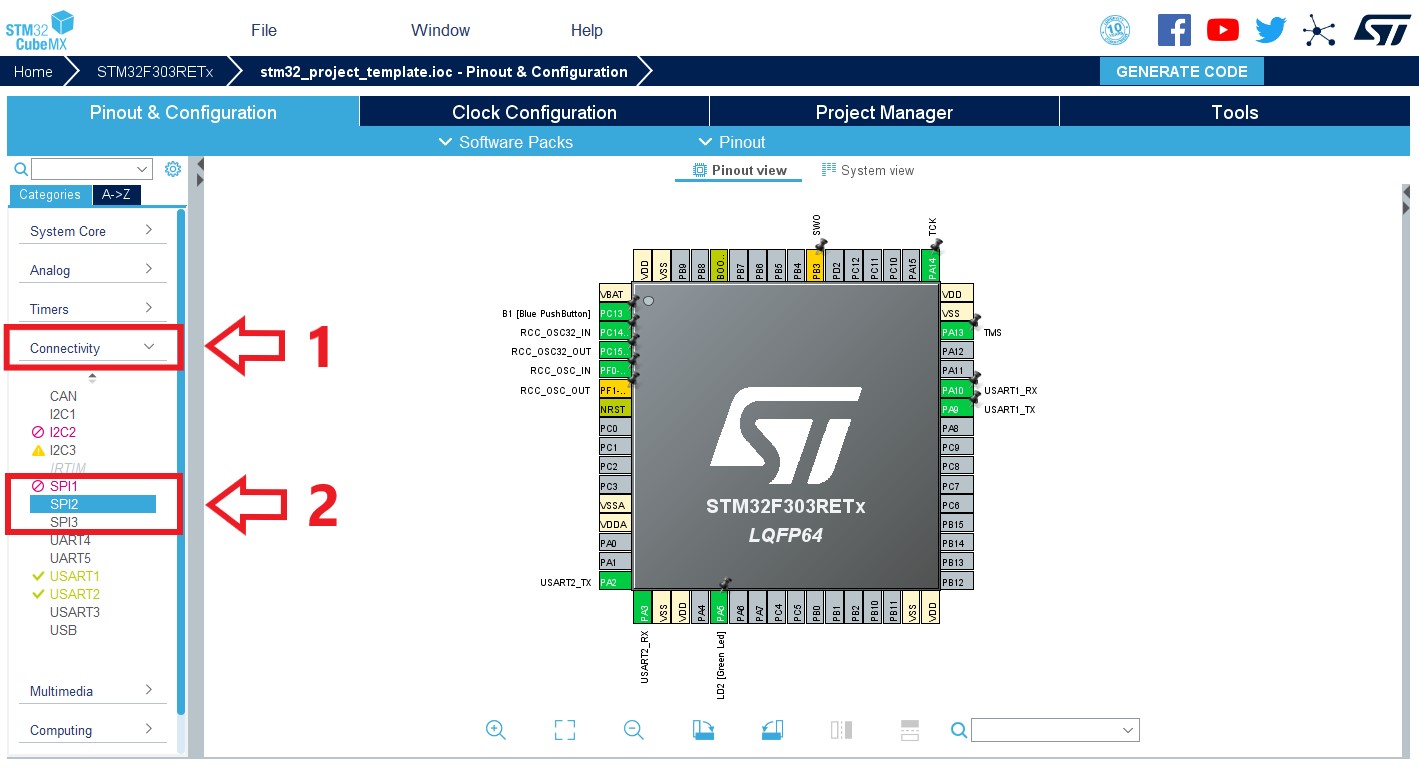Click the horizontal layout icon
The width and height of the screenshot is (1419, 768).
tap(909, 730)
